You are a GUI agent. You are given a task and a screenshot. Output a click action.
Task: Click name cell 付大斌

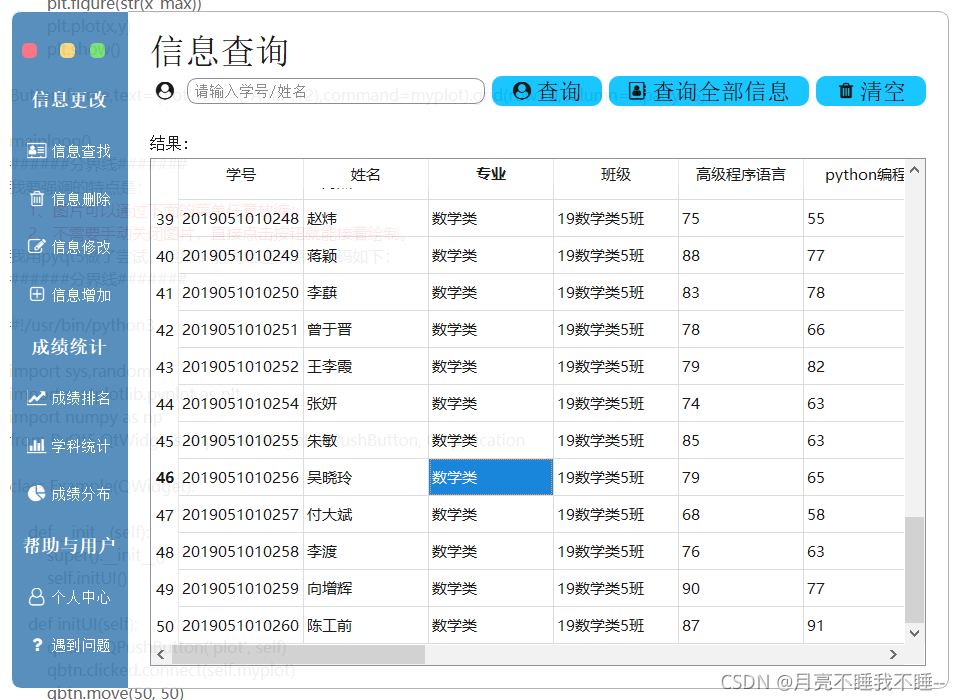point(366,514)
